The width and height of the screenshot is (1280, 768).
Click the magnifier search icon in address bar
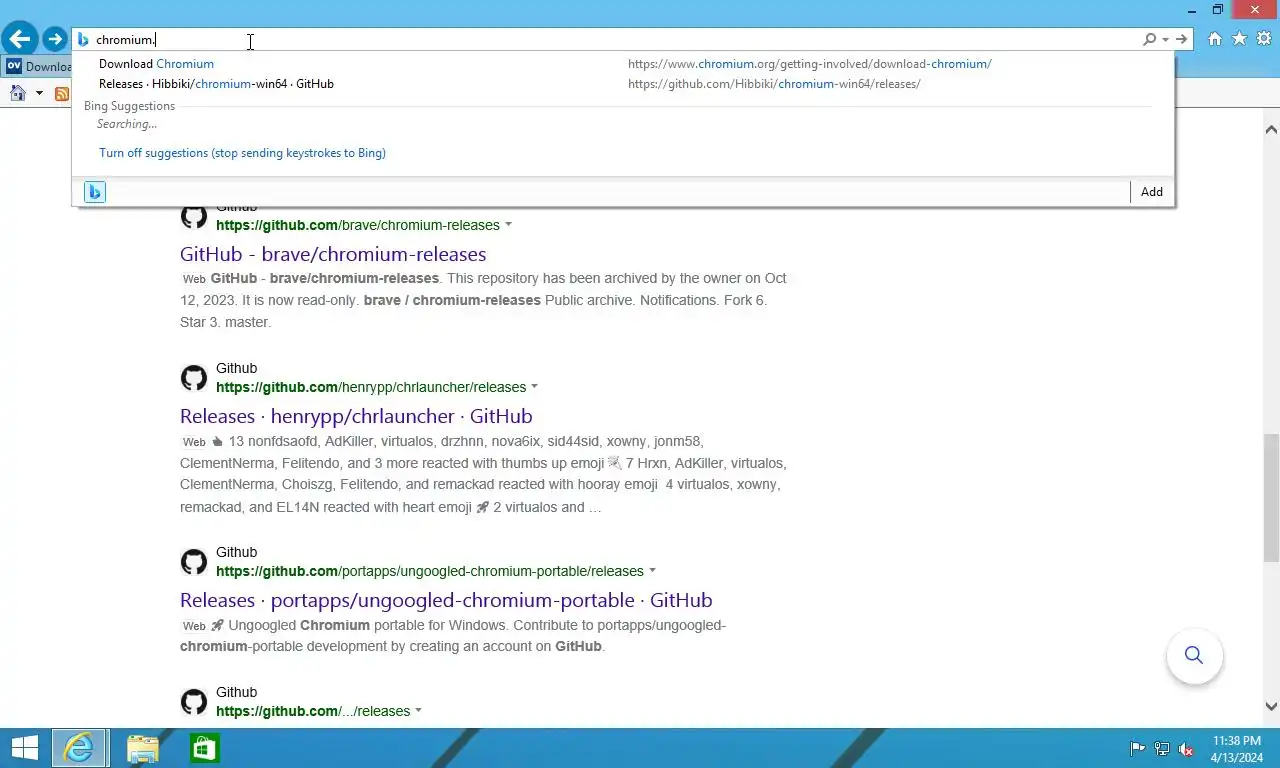1150,40
